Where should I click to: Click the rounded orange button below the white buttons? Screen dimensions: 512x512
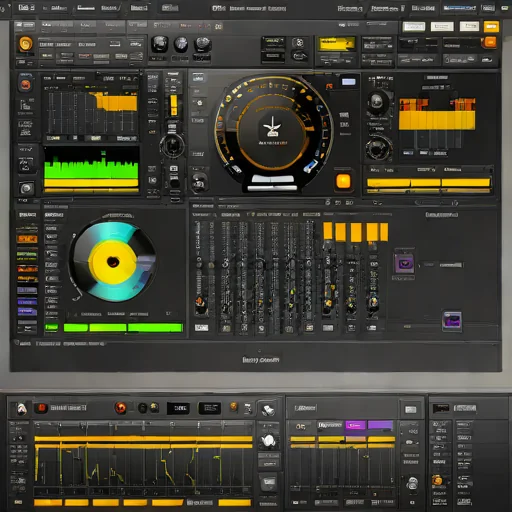pos(489,42)
